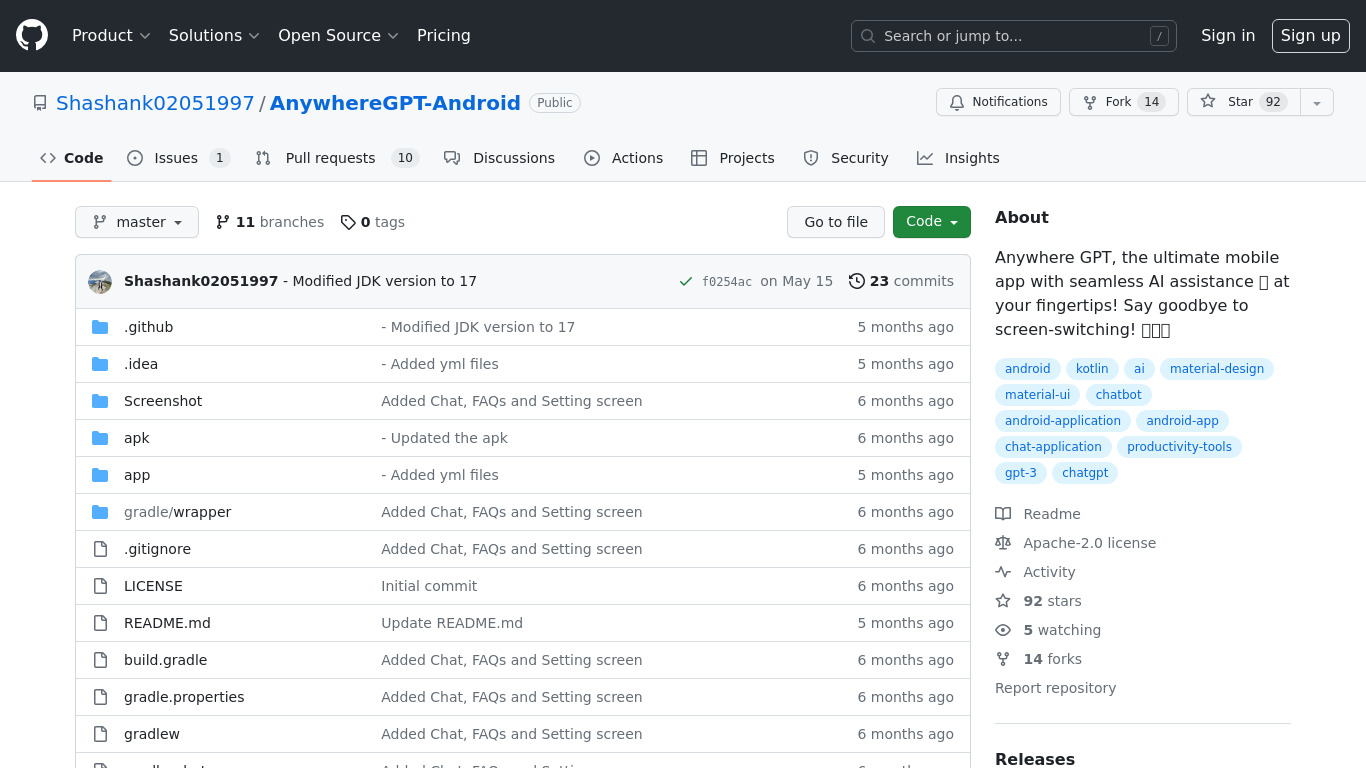Open the star list dropdown arrow
This screenshot has height=768, width=1366.
pos(1317,102)
